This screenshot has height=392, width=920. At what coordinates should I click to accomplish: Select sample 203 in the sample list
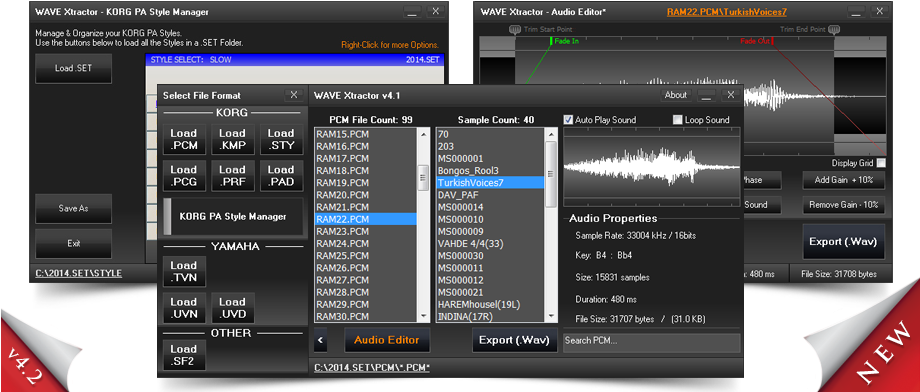[x=490, y=146]
